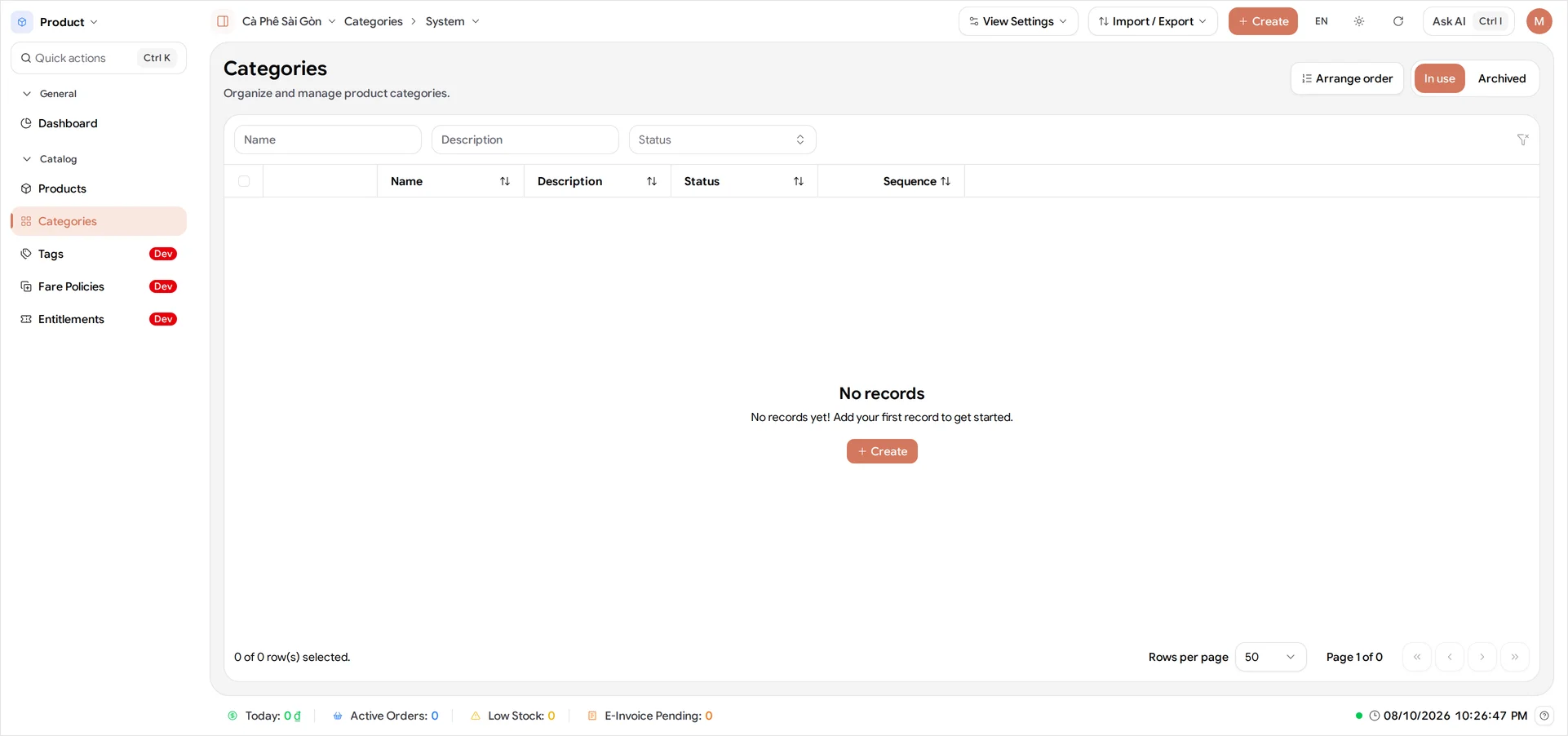
Task: Click Create button in top bar
Action: [x=1263, y=21]
